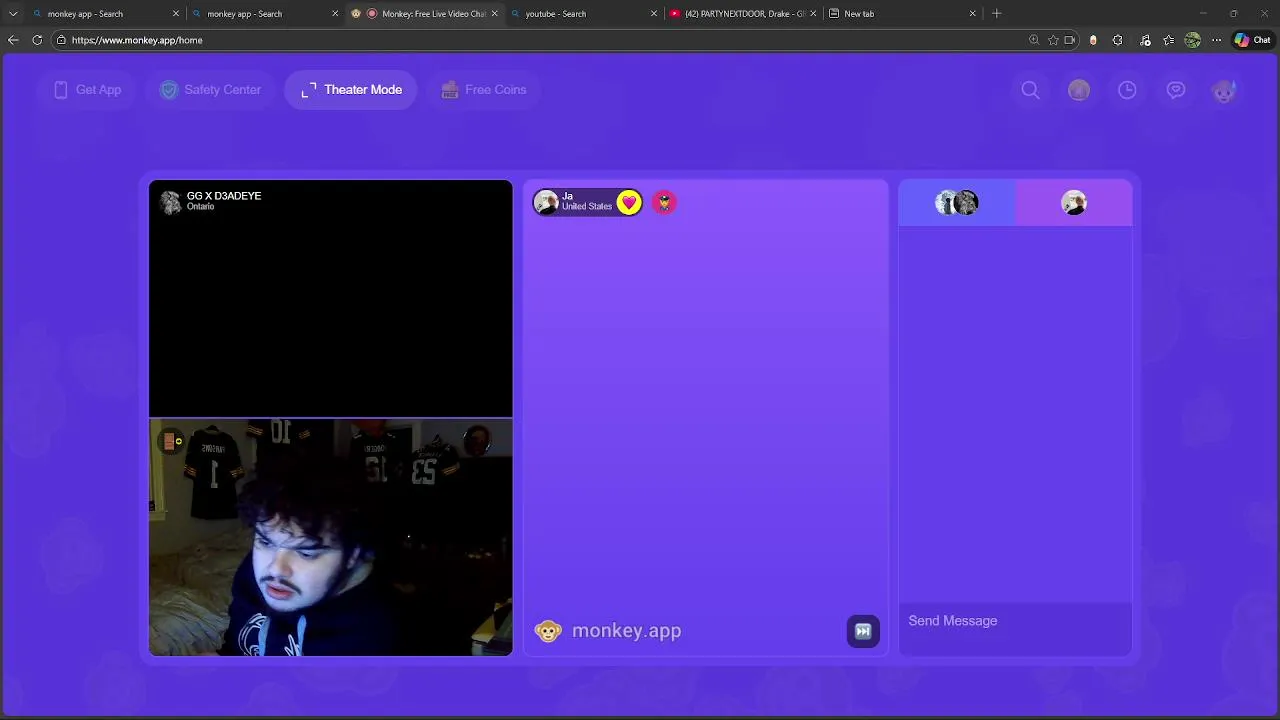Screen dimensions: 1280x720
Task: Select the single avatar chat tab
Action: pos(1074,203)
